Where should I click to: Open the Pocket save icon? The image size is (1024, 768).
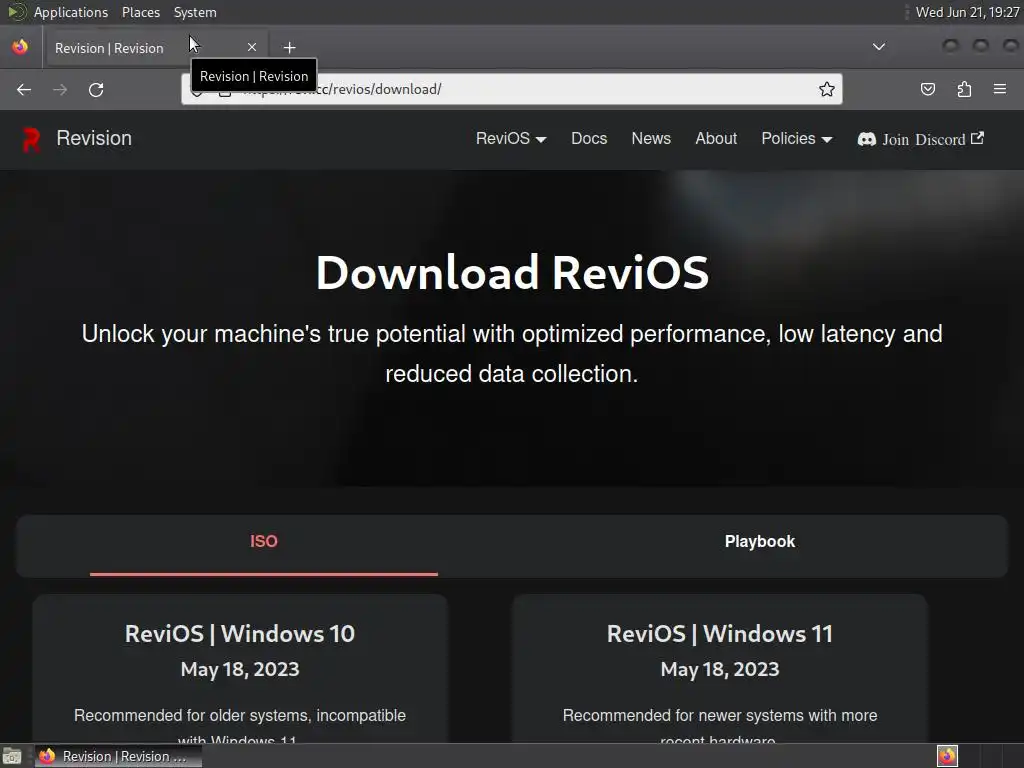pyautogui.click(x=927, y=89)
